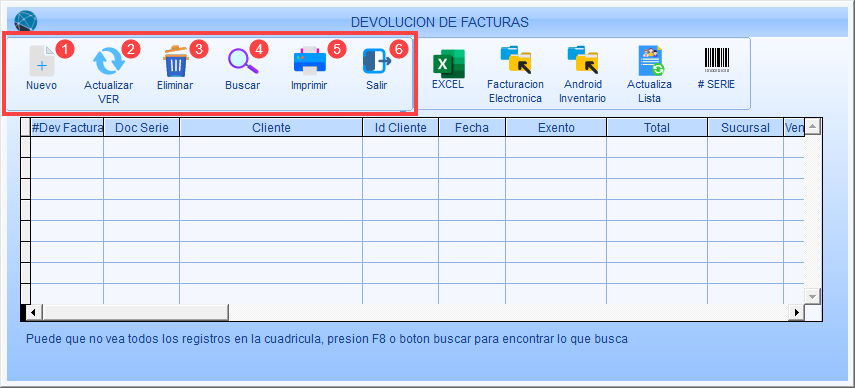Click the # SERIE barcode icon
Viewport: 855px width, 388px height.
(716, 60)
